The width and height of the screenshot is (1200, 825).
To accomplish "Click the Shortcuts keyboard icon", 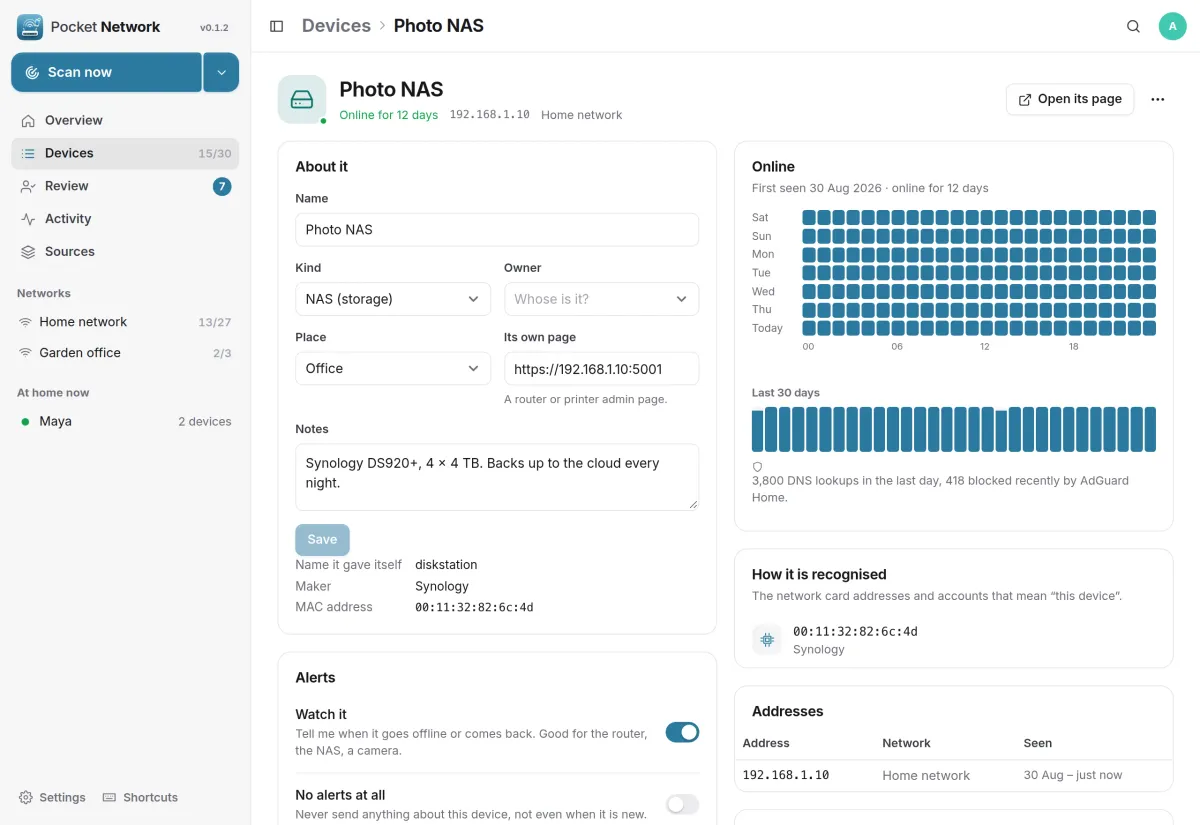I will point(110,797).
